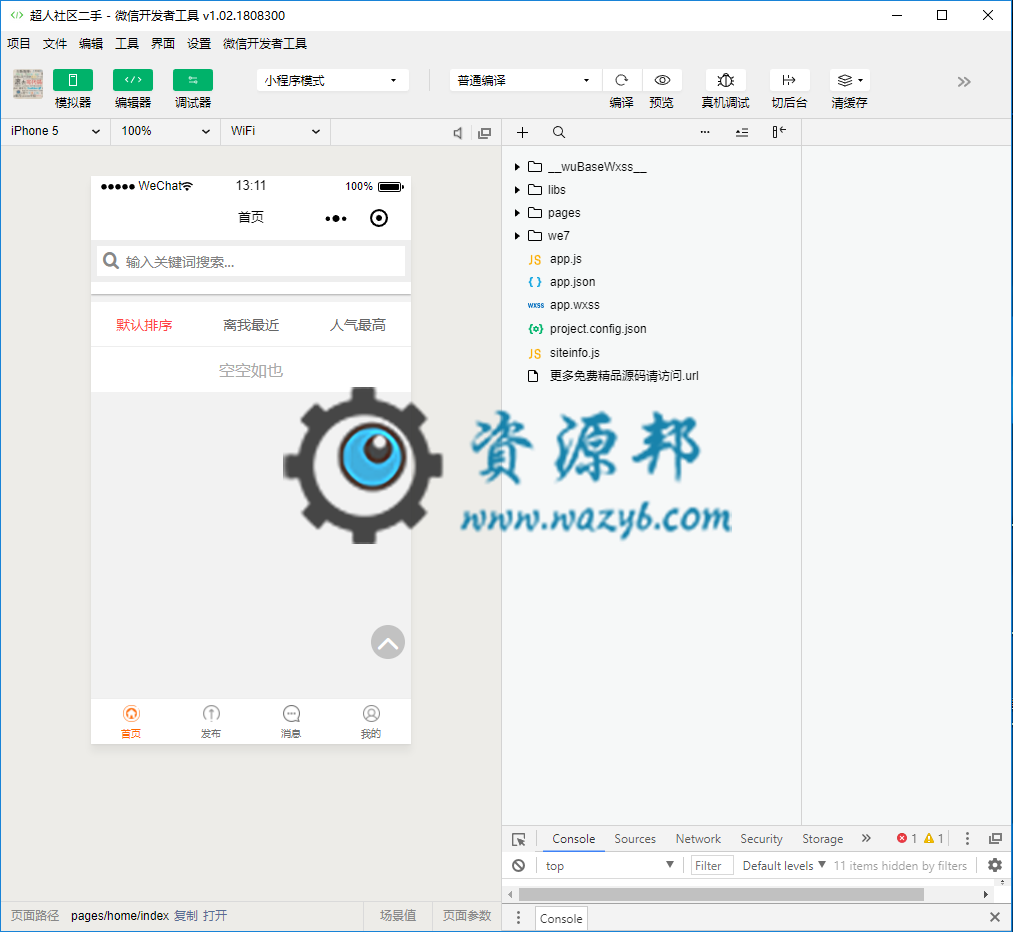Click the file tree more options ellipsis
Screen dimensions: 1013x932
point(705,132)
